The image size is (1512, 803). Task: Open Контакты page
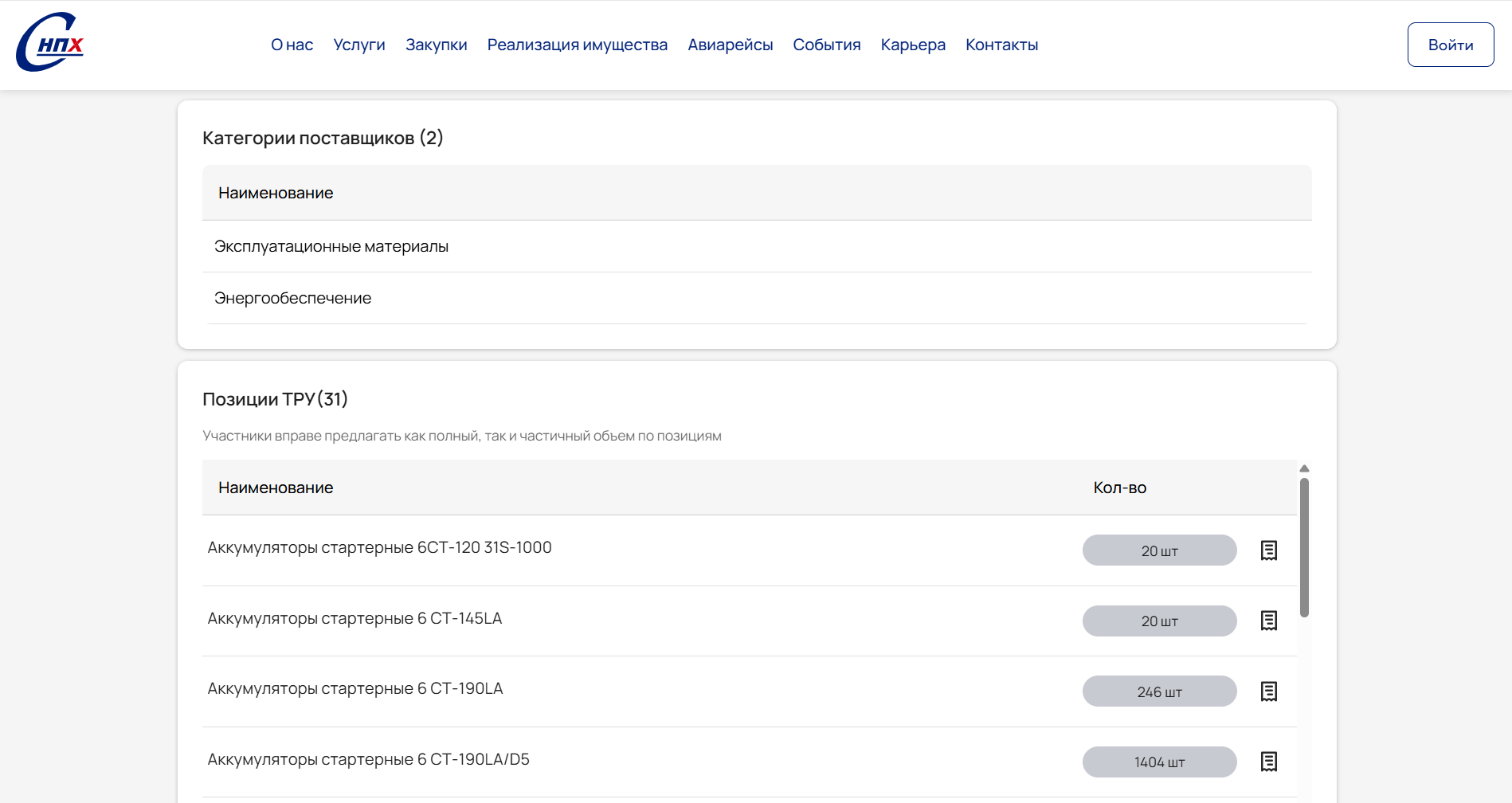(x=1002, y=45)
